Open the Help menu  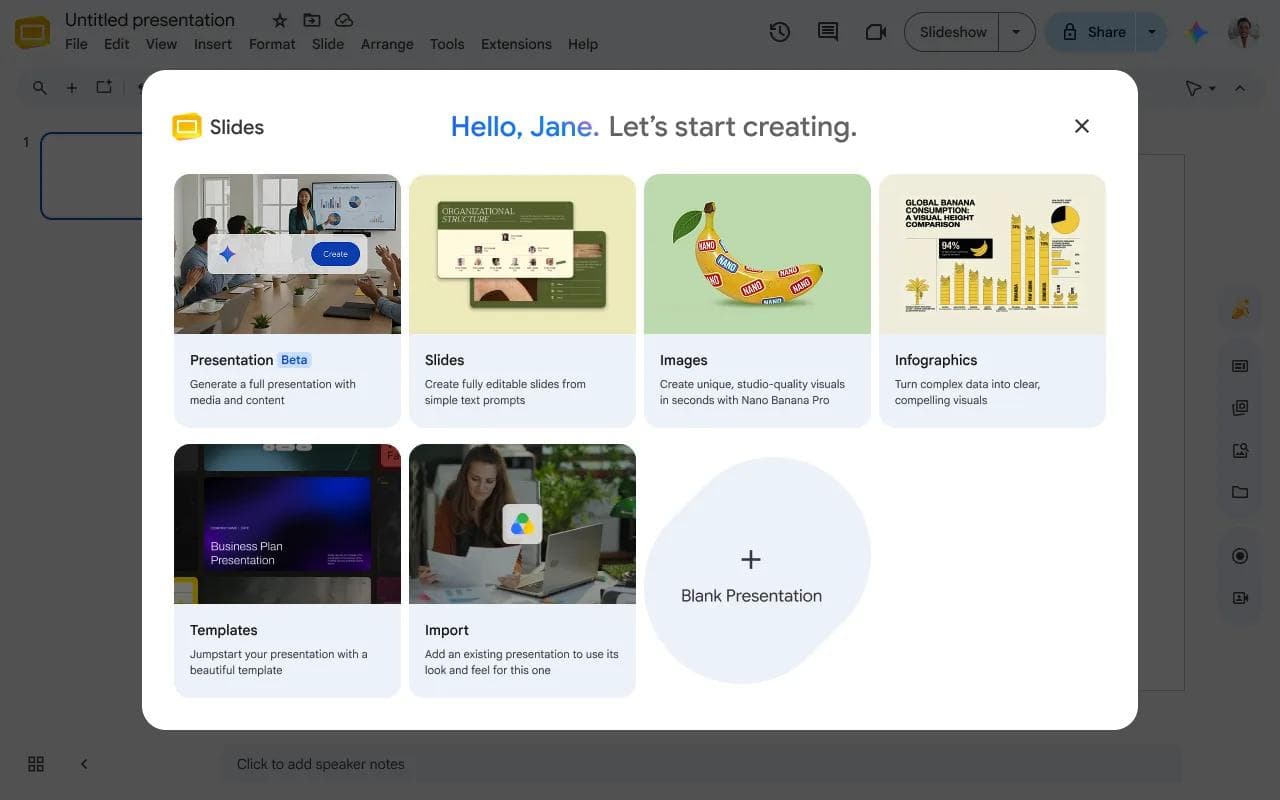coord(583,44)
